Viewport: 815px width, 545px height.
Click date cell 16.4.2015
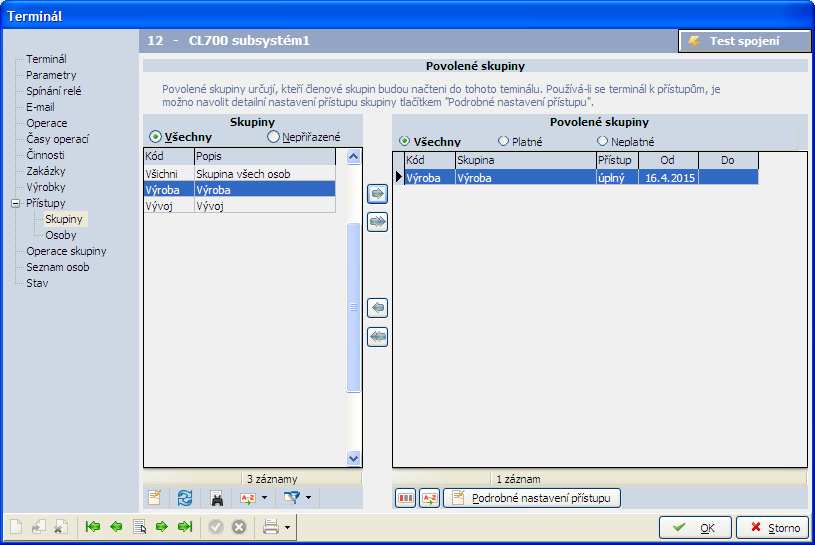668,178
